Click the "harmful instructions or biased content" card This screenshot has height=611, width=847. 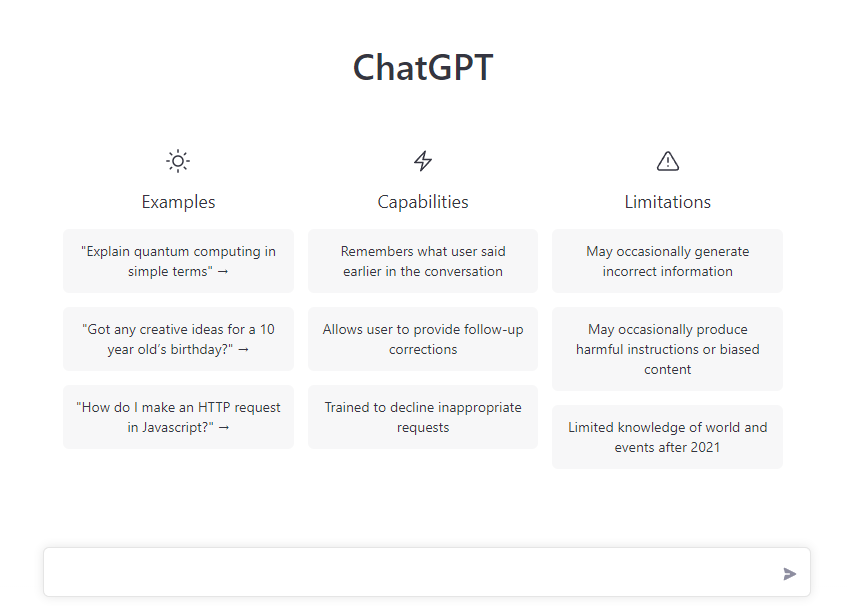tap(667, 349)
